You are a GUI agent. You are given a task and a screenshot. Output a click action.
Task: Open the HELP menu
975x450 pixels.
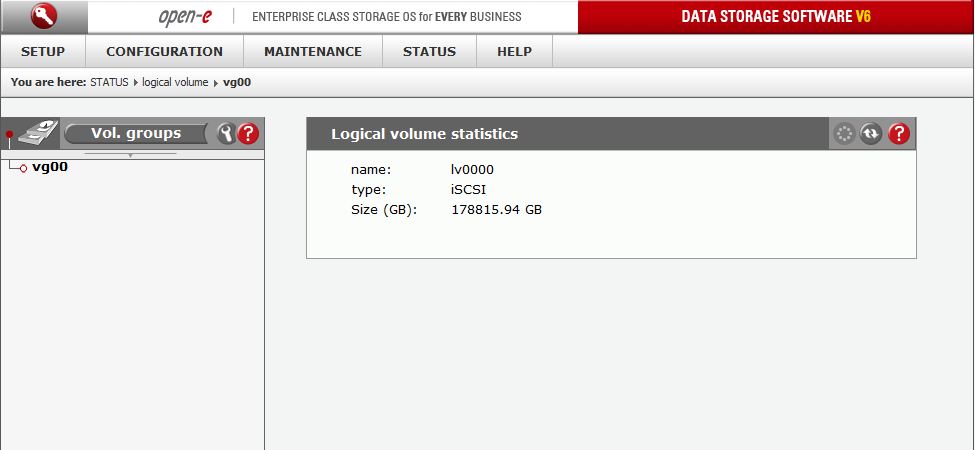coord(514,52)
